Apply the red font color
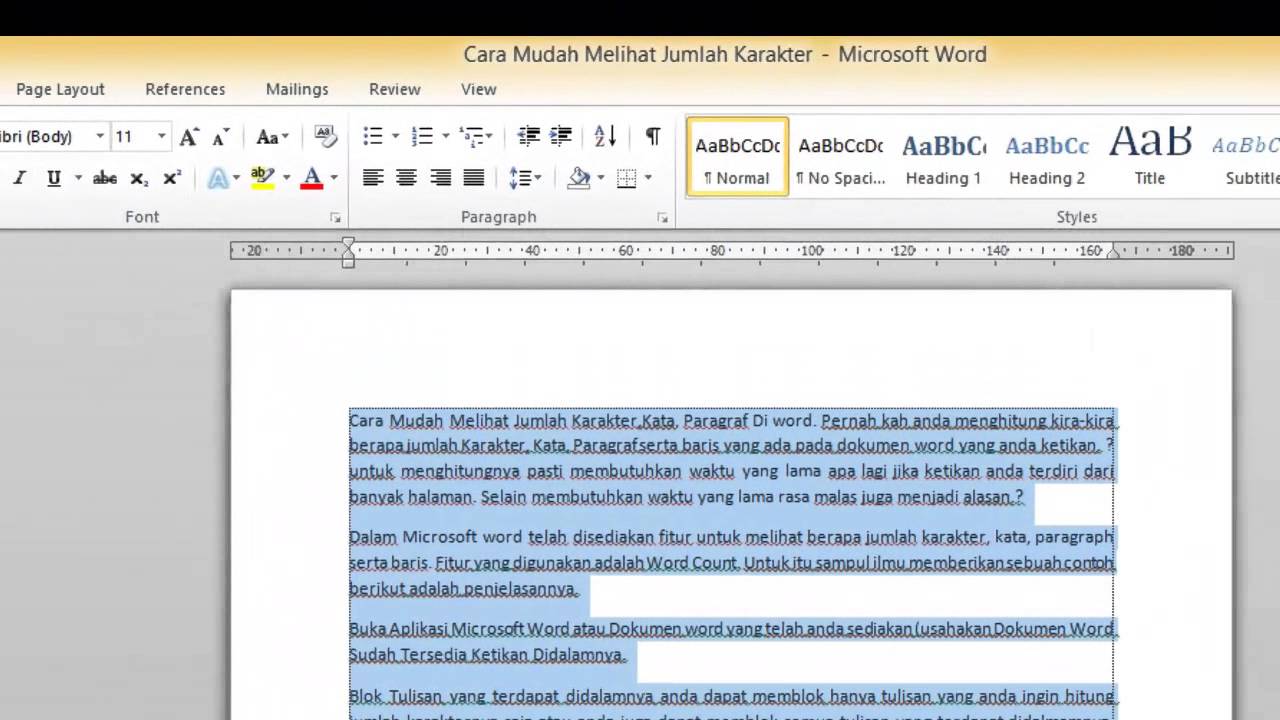 coord(312,178)
